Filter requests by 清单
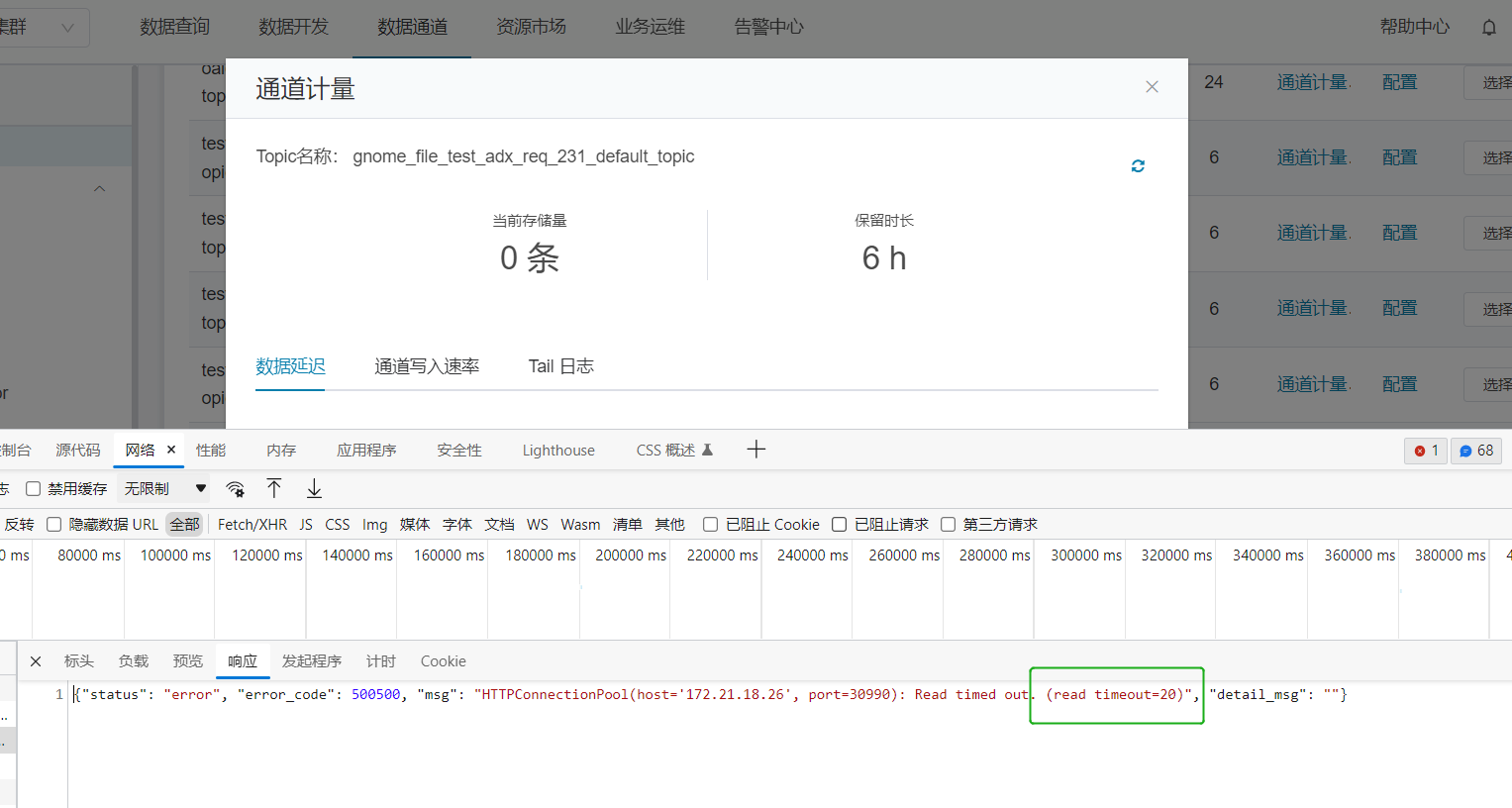The height and width of the screenshot is (808, 1512). (628, 525)
